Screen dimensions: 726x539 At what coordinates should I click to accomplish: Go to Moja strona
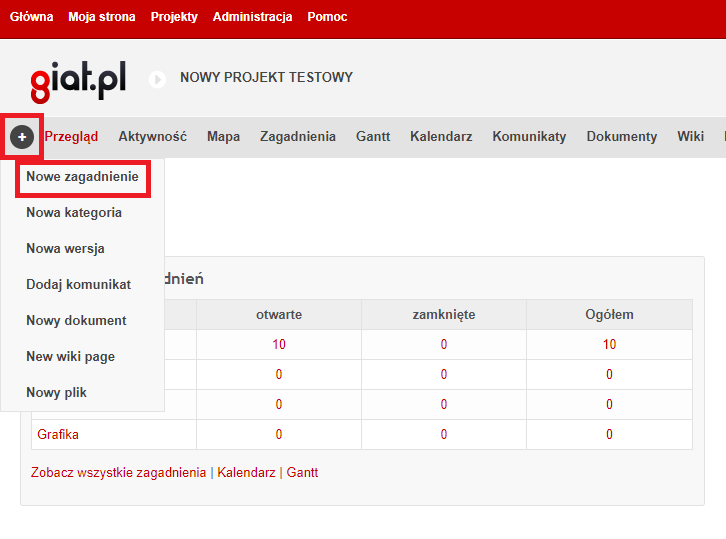tap(102, 17)
